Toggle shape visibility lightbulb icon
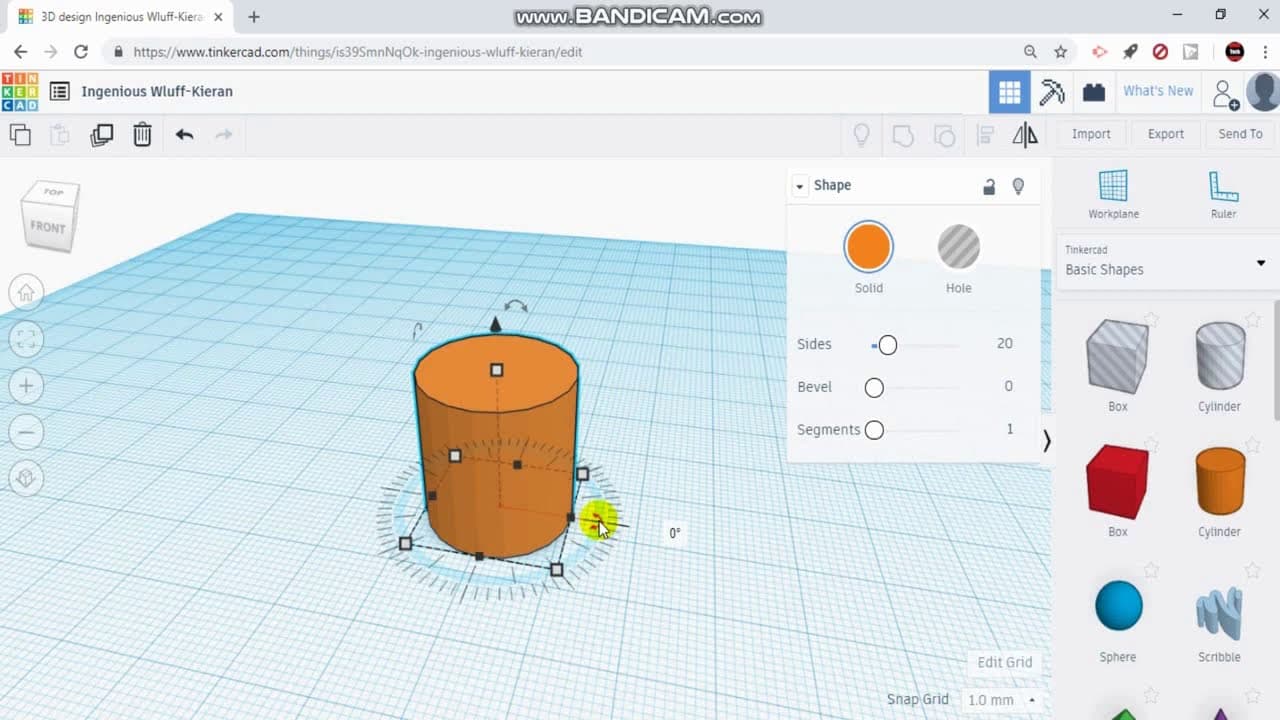This screenshot has width=1280, height=720. click(x=1018, y=186)
